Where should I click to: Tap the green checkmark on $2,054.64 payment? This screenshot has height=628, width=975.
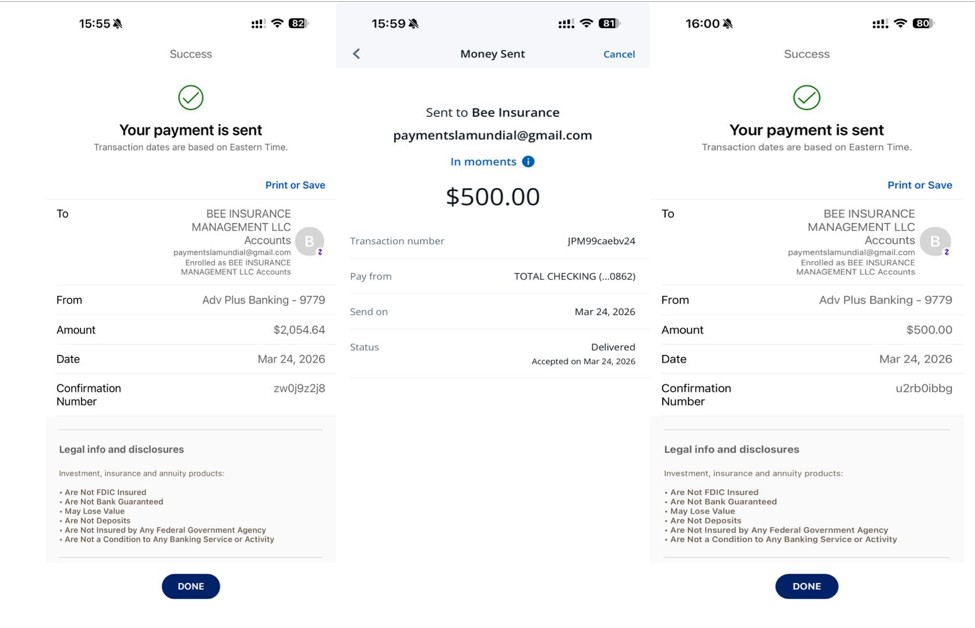191,97
